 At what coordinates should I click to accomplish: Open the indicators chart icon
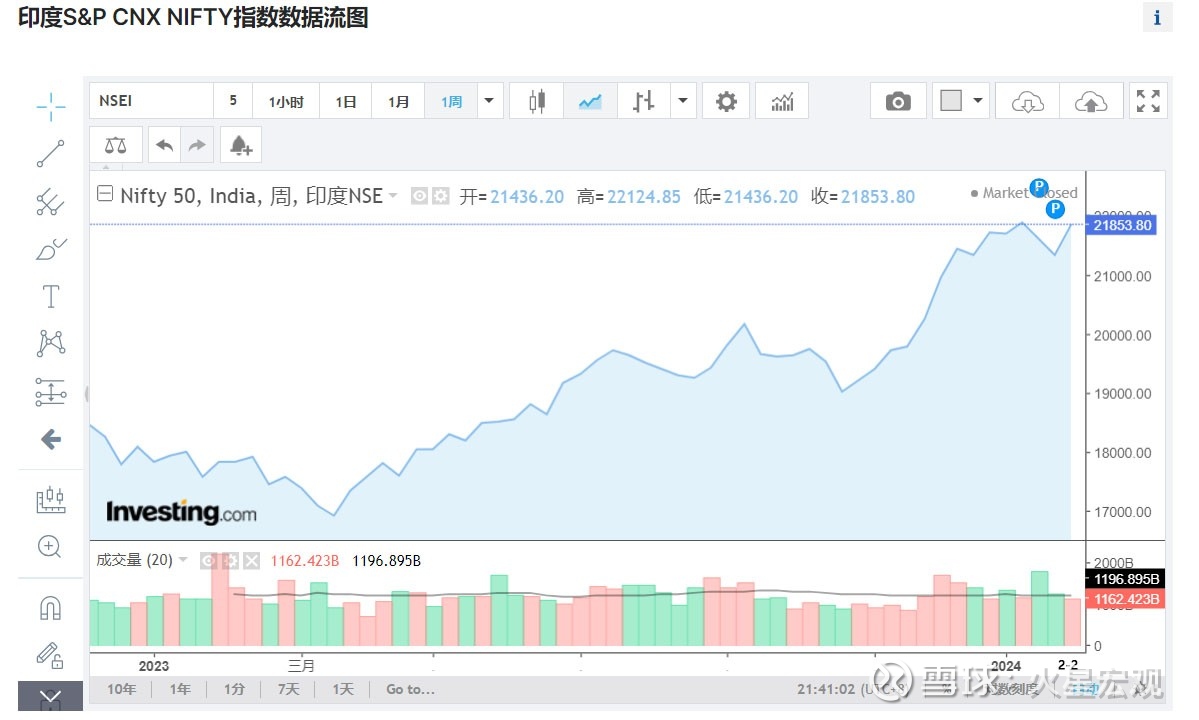click(782, 101)
